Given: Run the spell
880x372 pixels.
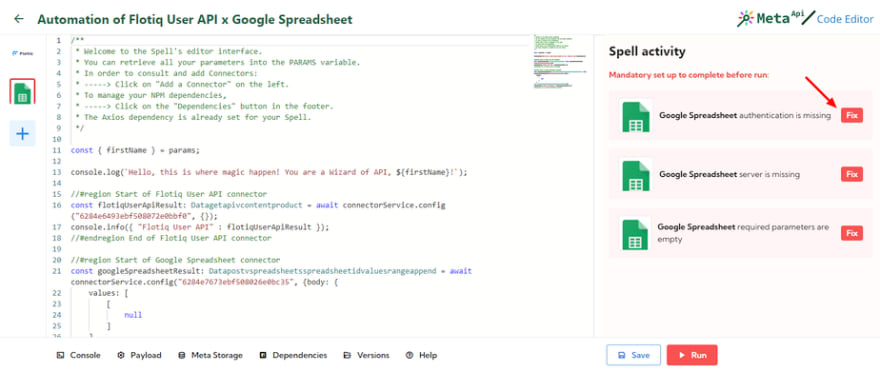Looking at the screenshot, I should pyautogui.click(x=692, y=355).
